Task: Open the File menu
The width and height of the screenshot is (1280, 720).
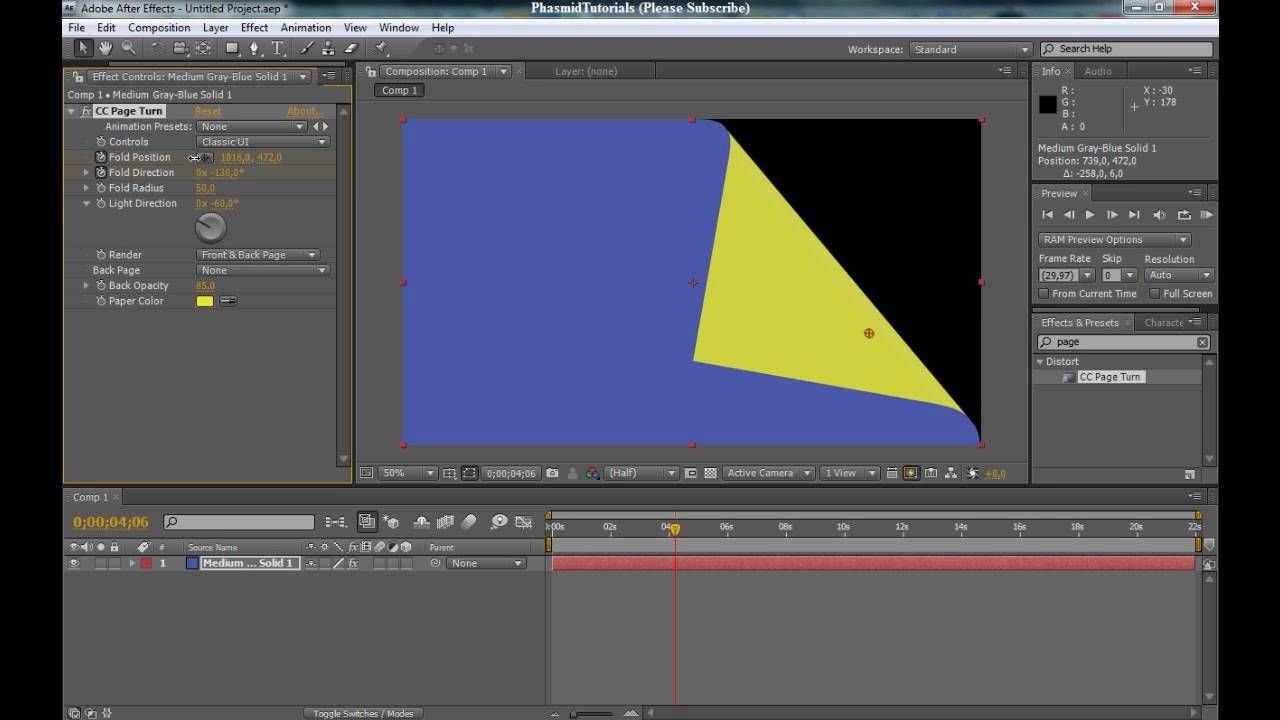Action: tap(77, 28)
